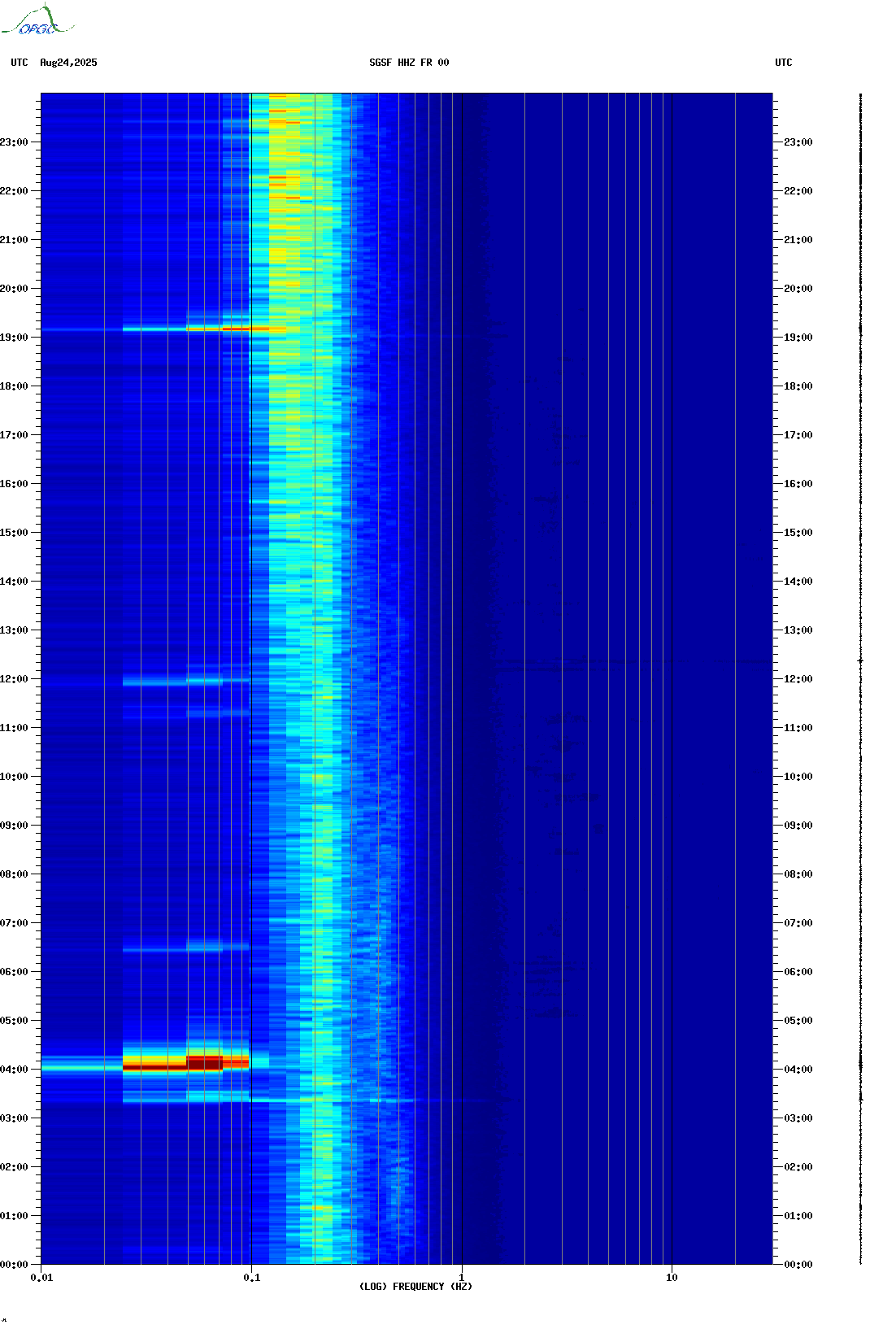Click 06:00 on the right time axis
Screen dimensions: 896x1329
798,972
